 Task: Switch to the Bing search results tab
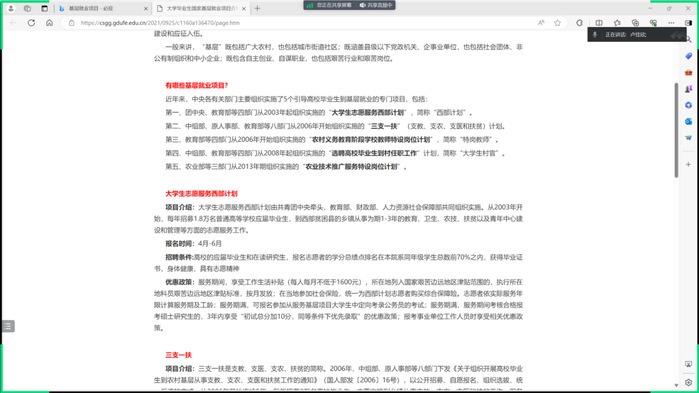(103, 8)
